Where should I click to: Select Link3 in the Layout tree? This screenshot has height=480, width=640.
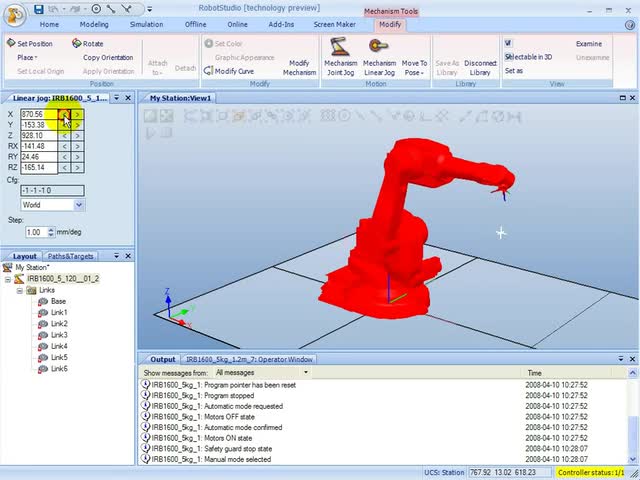tap(53, 335)
